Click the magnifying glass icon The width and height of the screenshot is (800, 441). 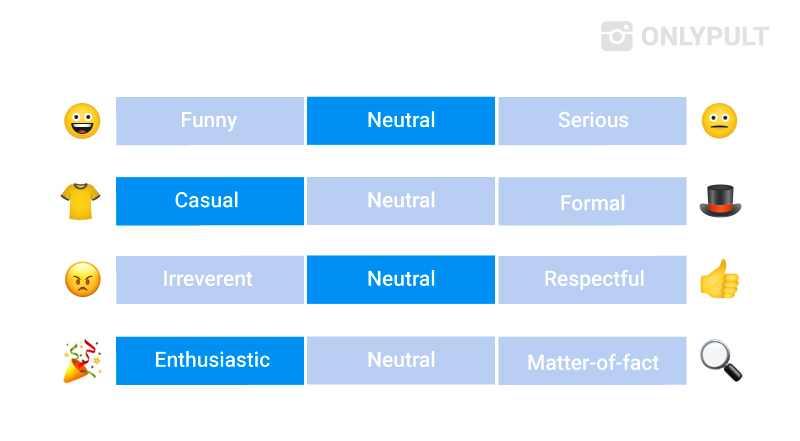721,360
